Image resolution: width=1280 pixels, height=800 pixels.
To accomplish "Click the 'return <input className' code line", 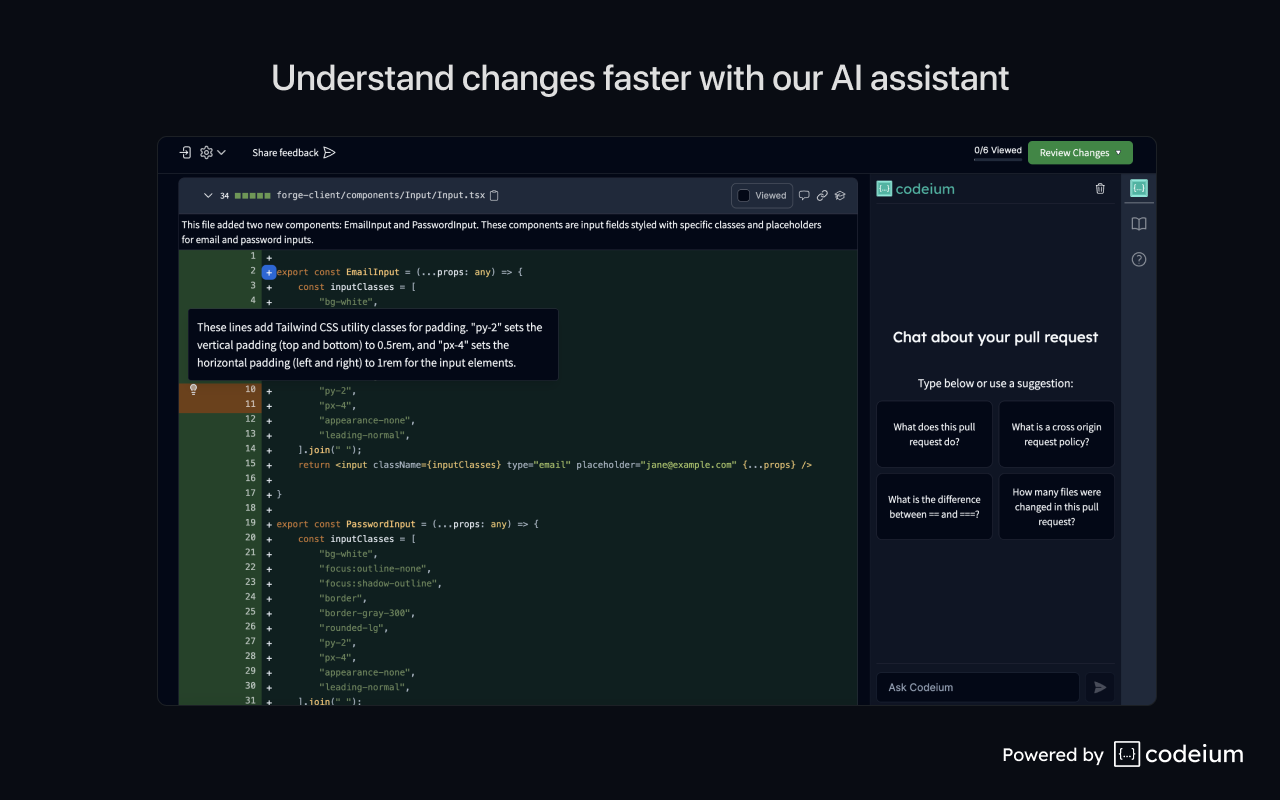I will click(x=555, y=464).
